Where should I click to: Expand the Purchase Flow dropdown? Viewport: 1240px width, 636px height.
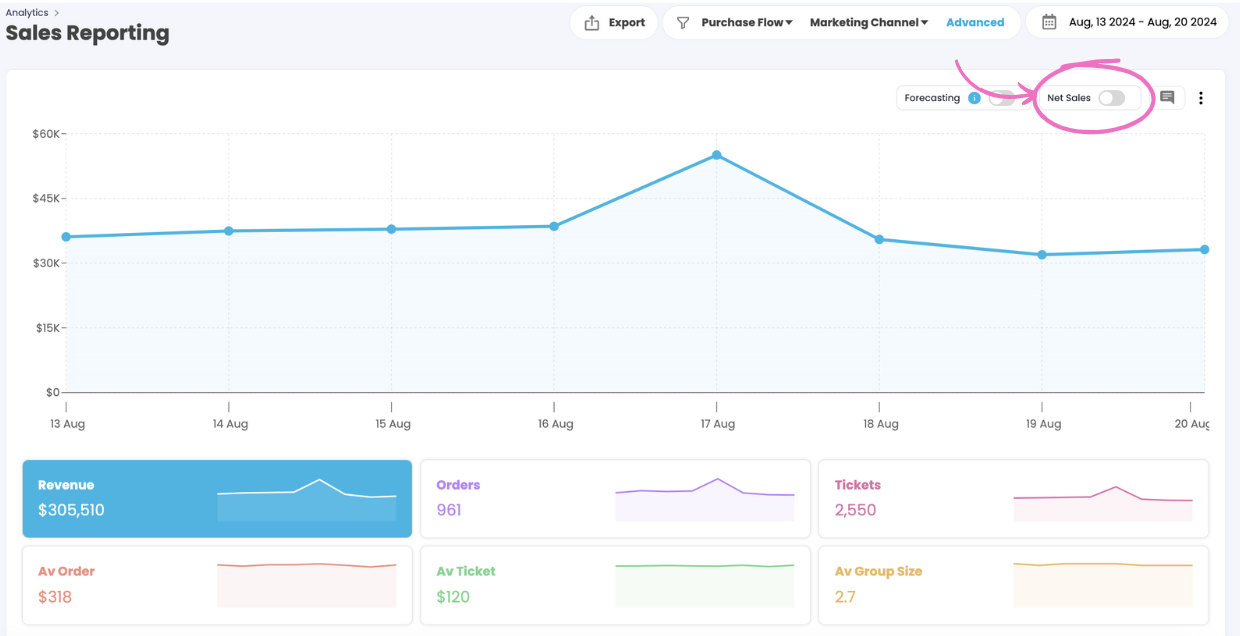[x=747, y=23]
